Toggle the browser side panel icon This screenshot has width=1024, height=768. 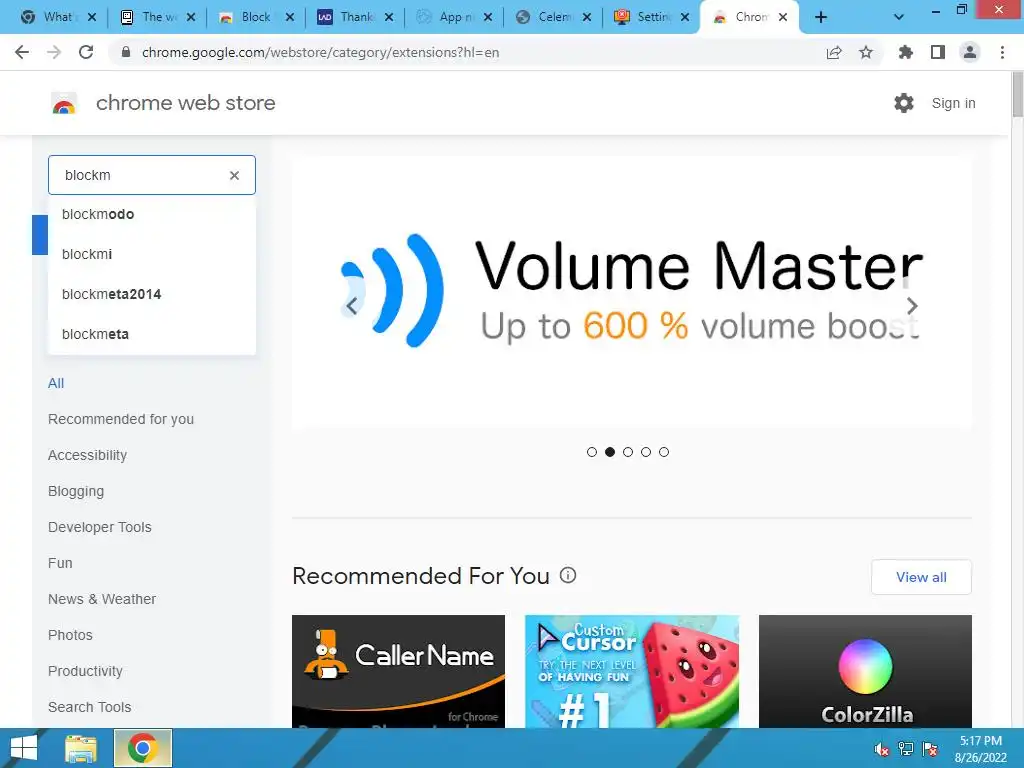pos(938,52)
